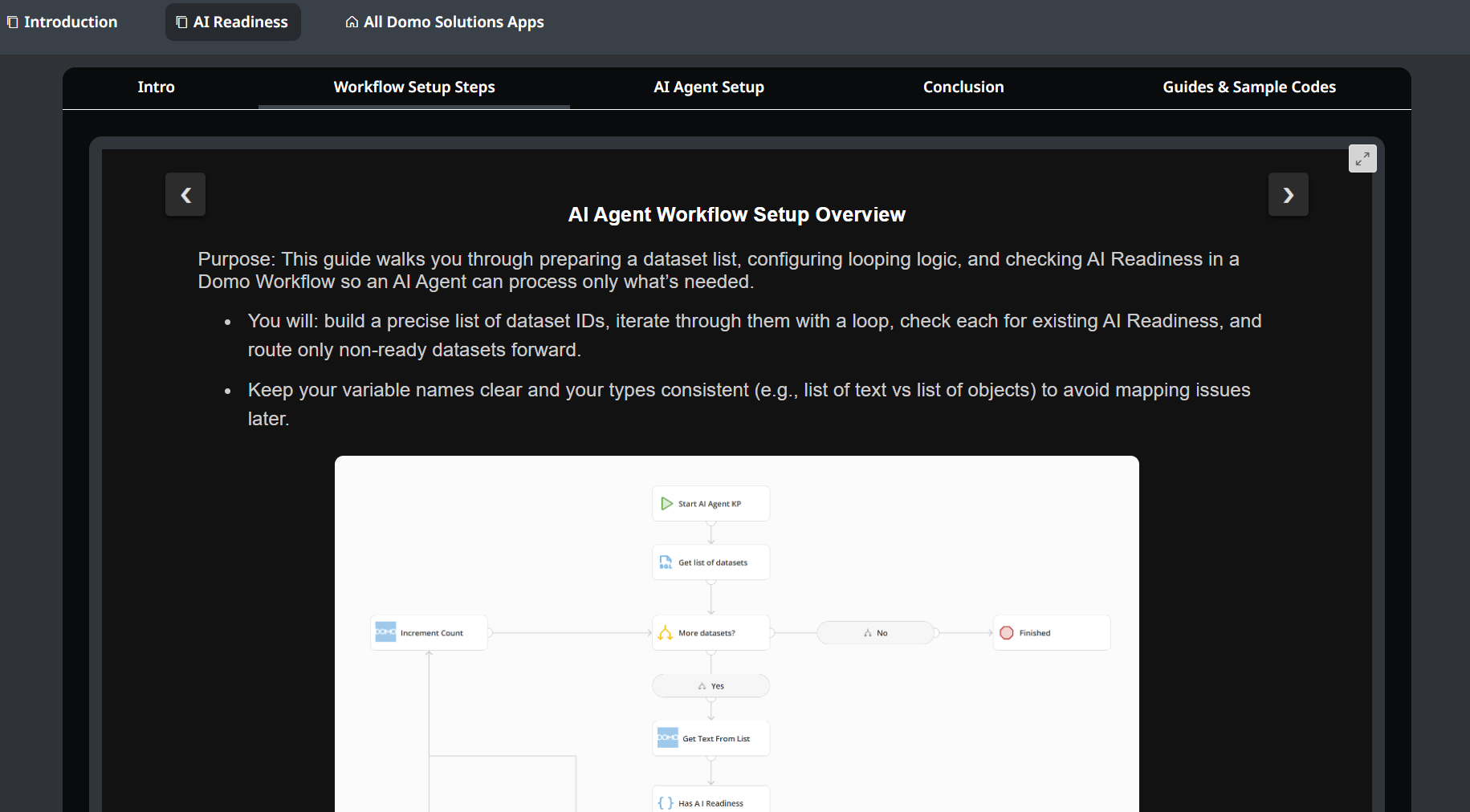Image resolution: width=1470 pixels, height=812 pixels.
Task: Select the Finished end node
Action: point(1052,632)
